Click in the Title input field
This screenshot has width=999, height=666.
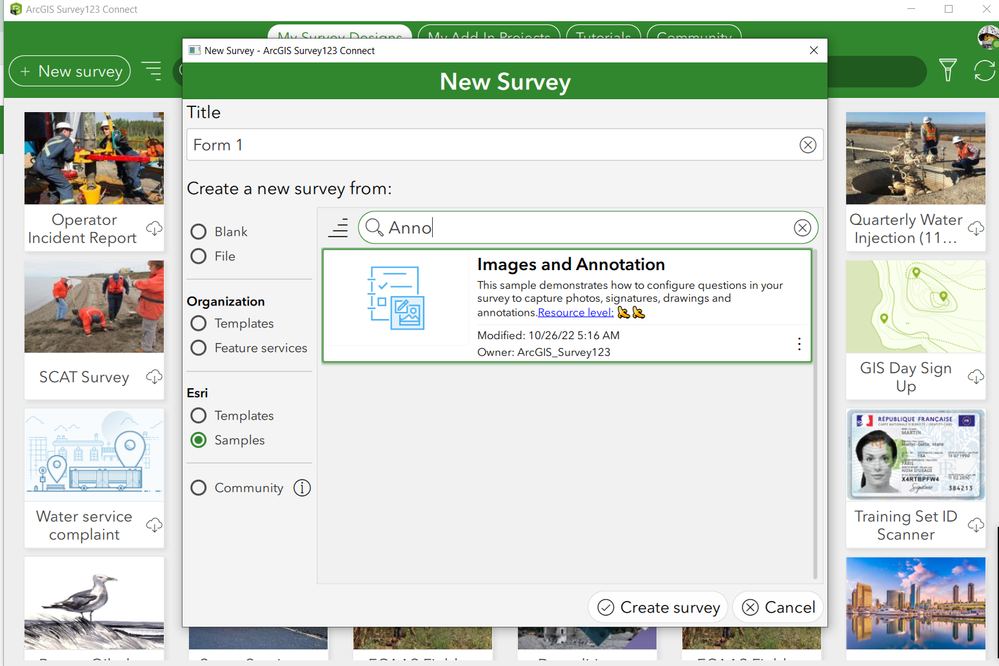[x=505, y=145]
